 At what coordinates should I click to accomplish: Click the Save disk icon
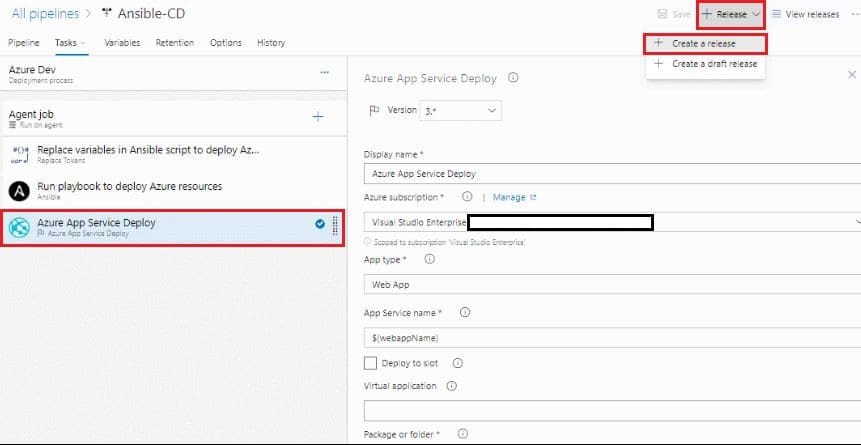point(663,14)
